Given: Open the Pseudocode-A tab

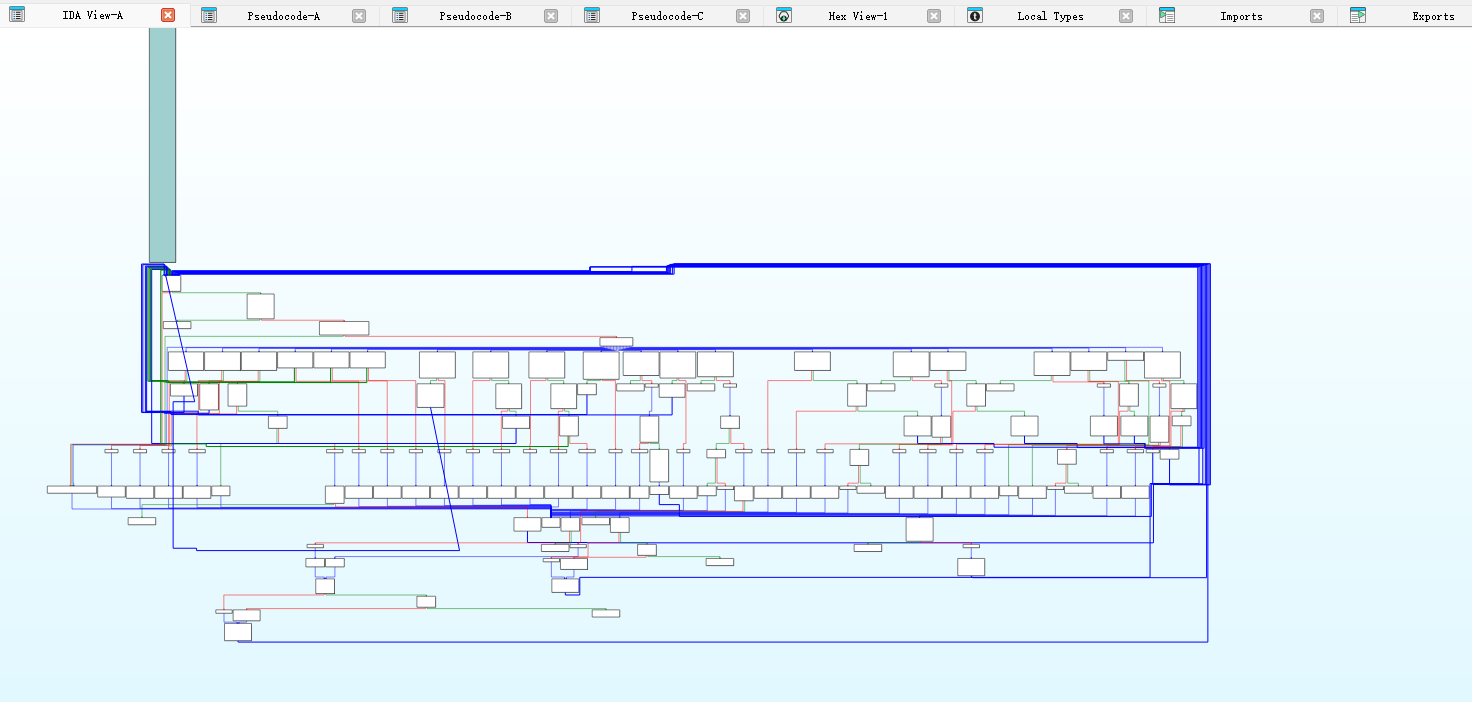Looking at the screenshot, I should point(284,16).
